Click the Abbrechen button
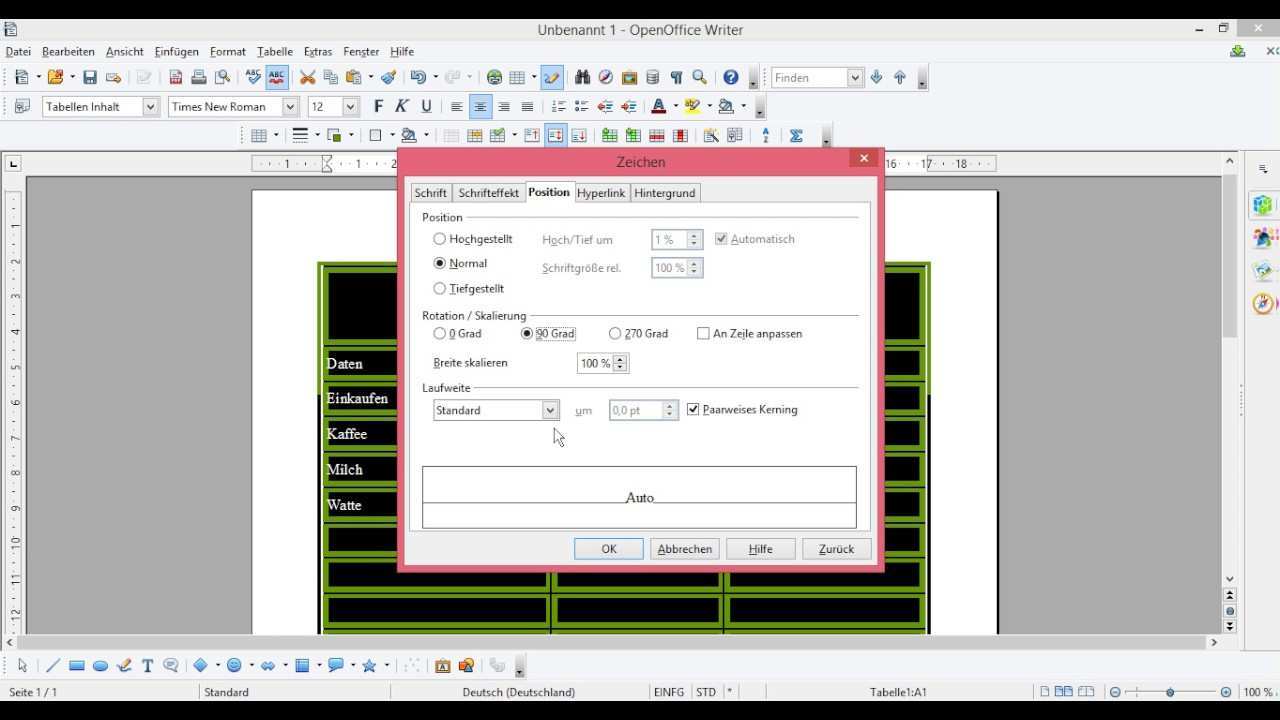This screenshot has height=720, width=1280. pyautogui.click(x=684, y=549)
